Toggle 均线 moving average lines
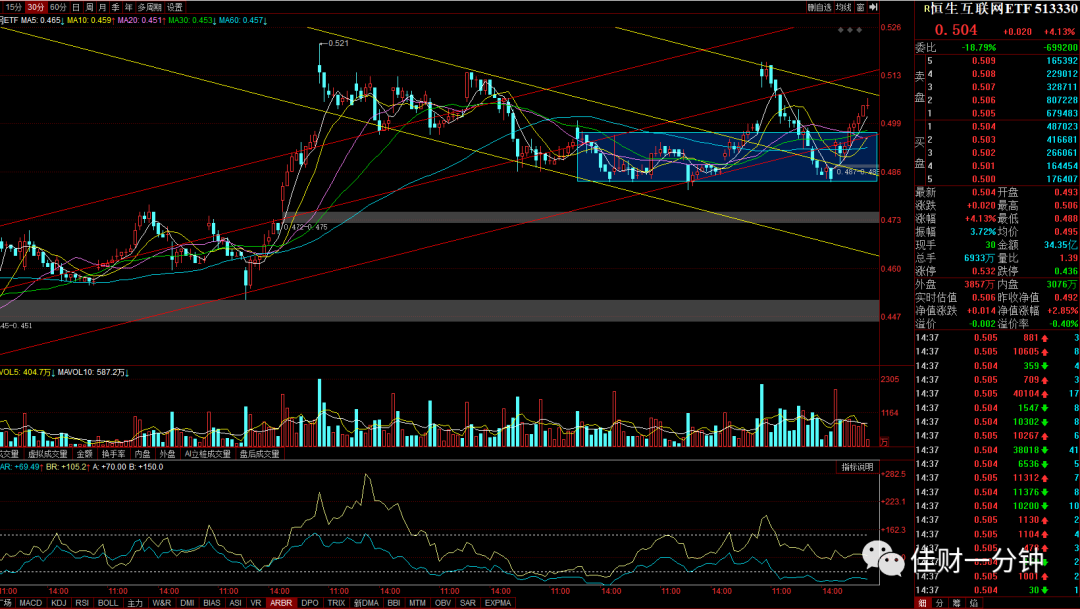 (x=844, y=7)
